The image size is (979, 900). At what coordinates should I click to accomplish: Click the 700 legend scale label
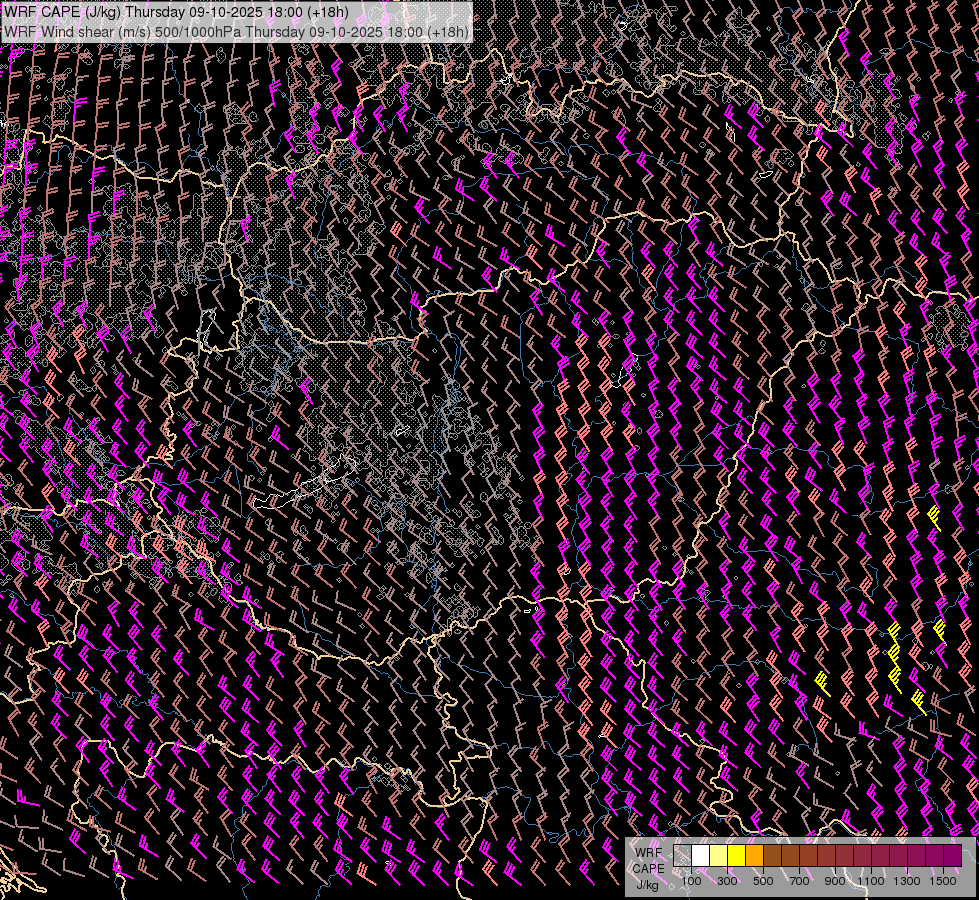tap(799, 881)
